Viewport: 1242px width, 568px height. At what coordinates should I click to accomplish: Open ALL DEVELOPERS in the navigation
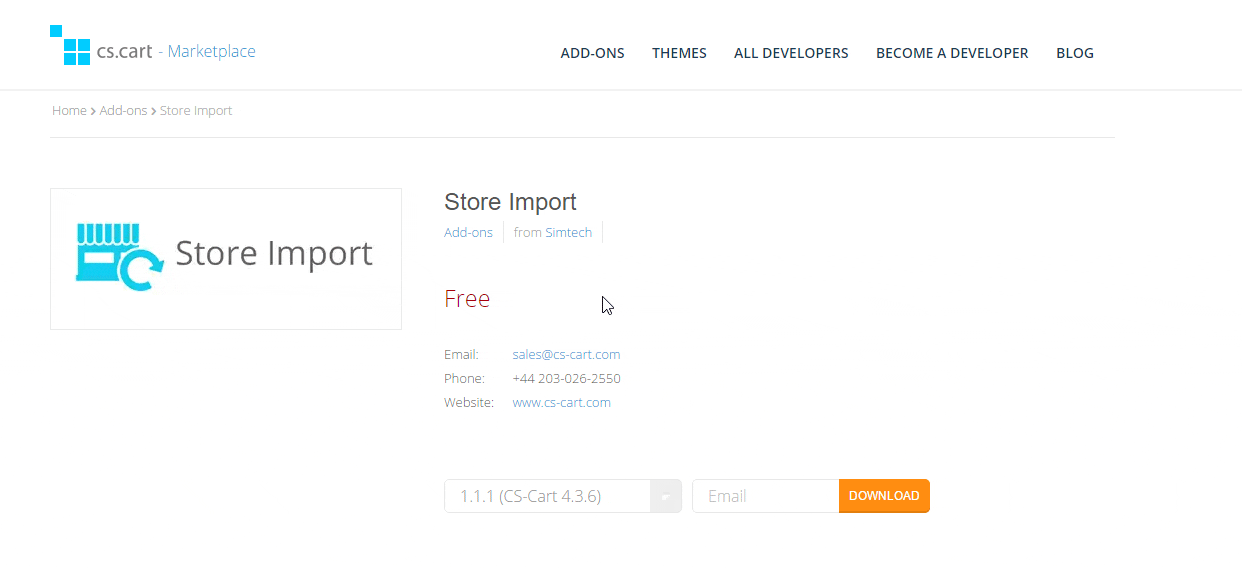(791, 53)
